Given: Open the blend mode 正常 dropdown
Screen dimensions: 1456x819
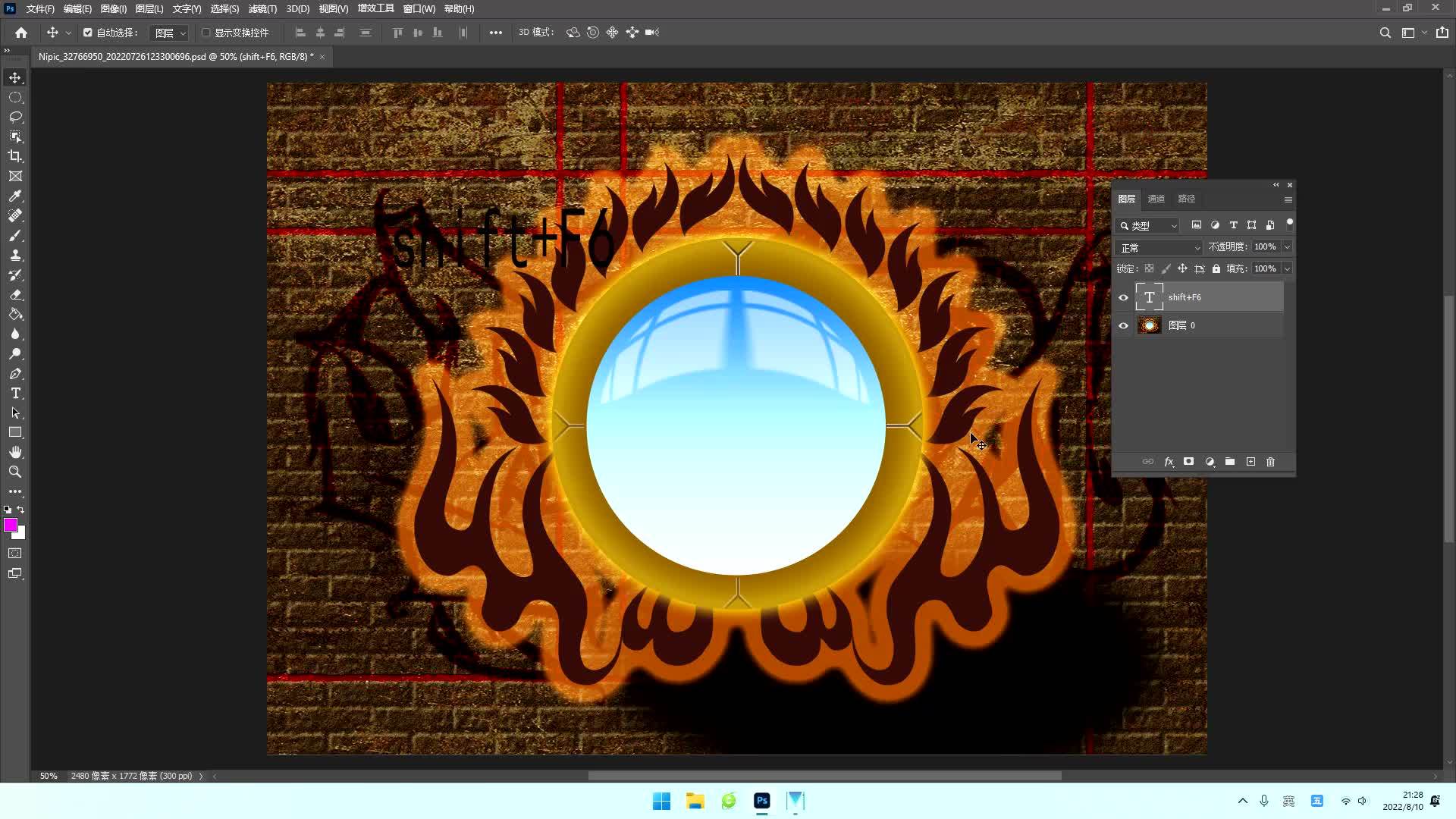Looking at the screenshot, I should [1160, 248].
